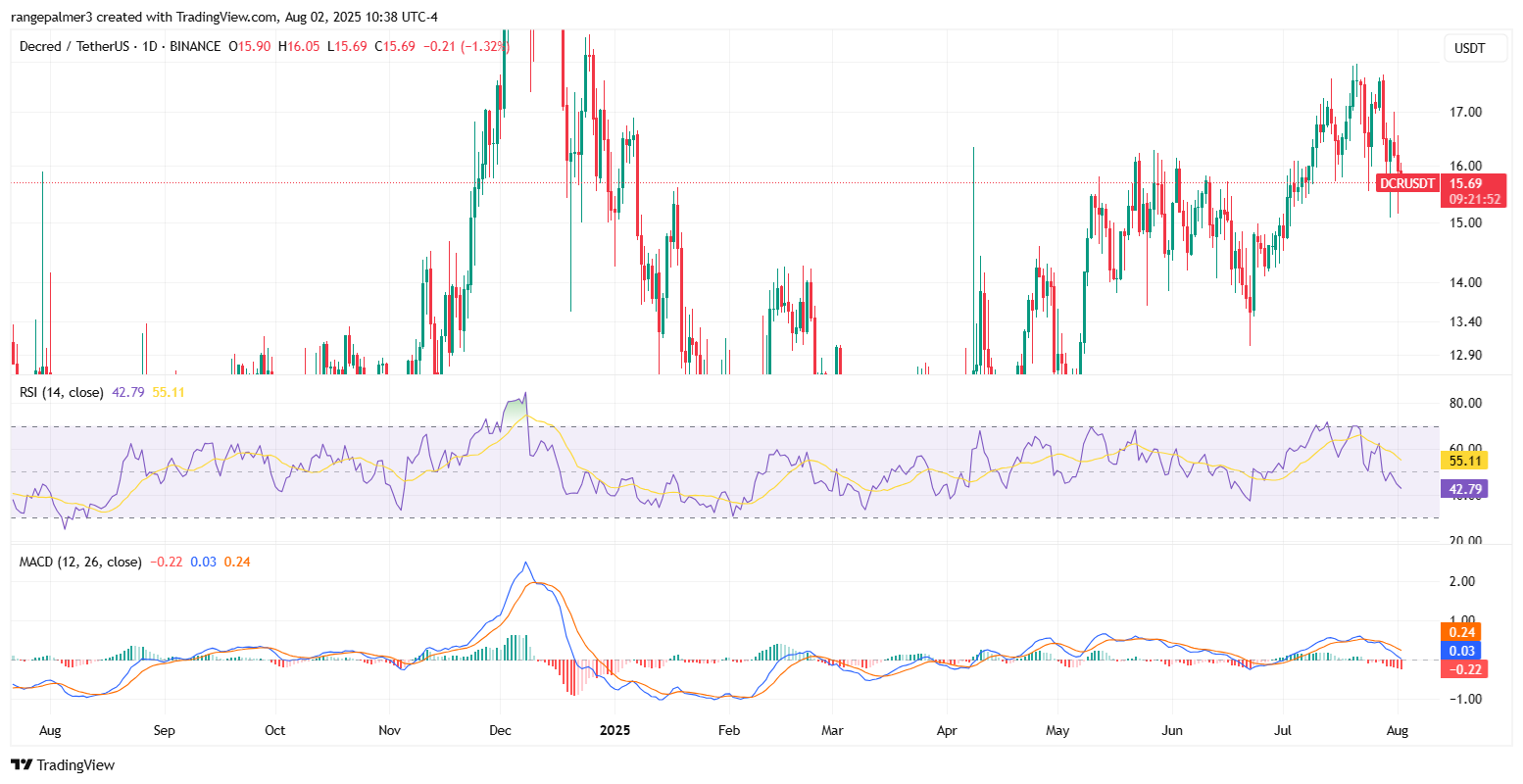Select Dec on the time axis
Image resolution: width=1523 pixels, height=784 pixels.
click(500, 730)
